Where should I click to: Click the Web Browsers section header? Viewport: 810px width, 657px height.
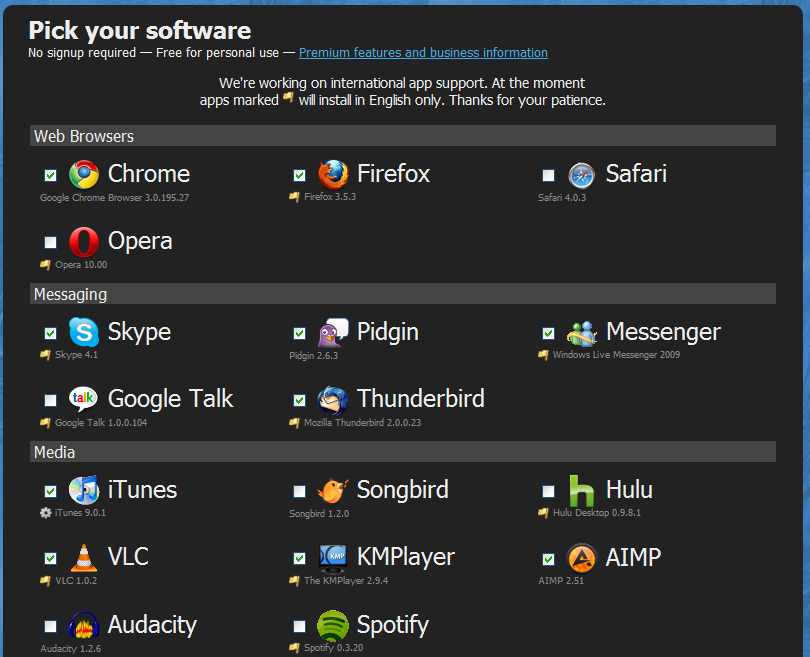click(403, 136)
